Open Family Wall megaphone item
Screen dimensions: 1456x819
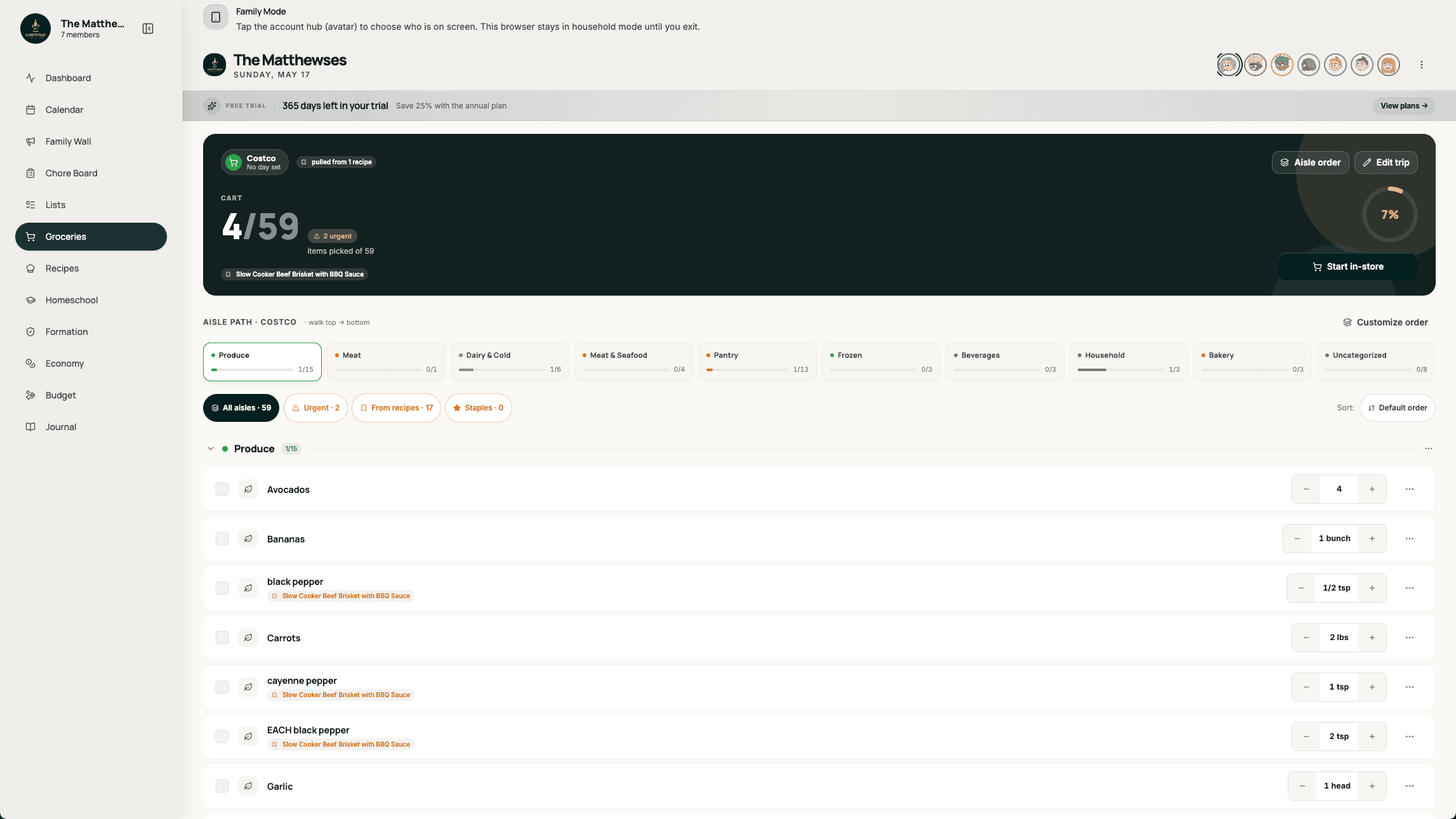pos(91,141)
